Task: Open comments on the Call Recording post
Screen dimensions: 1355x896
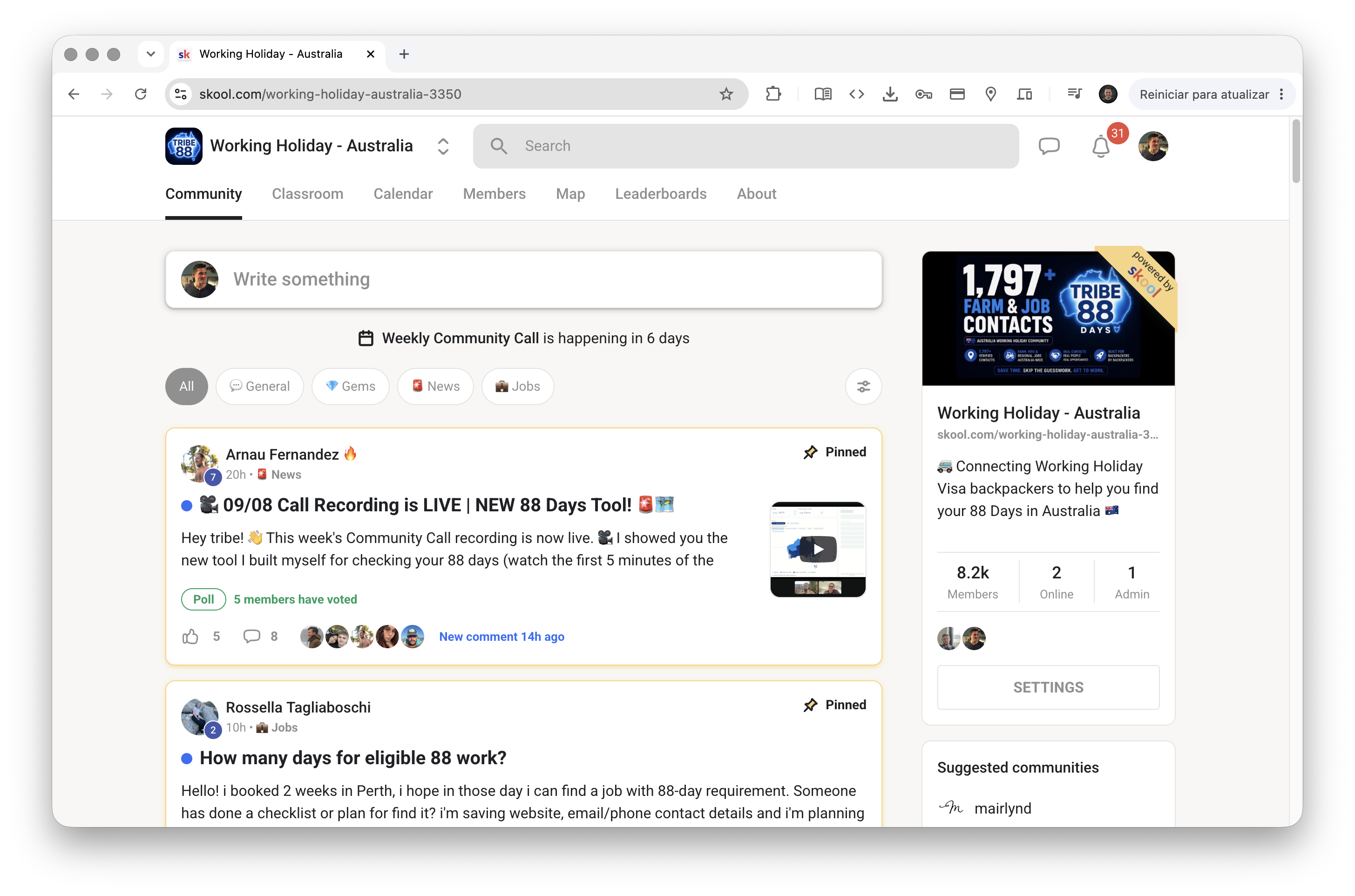Action: click(252, 637)
